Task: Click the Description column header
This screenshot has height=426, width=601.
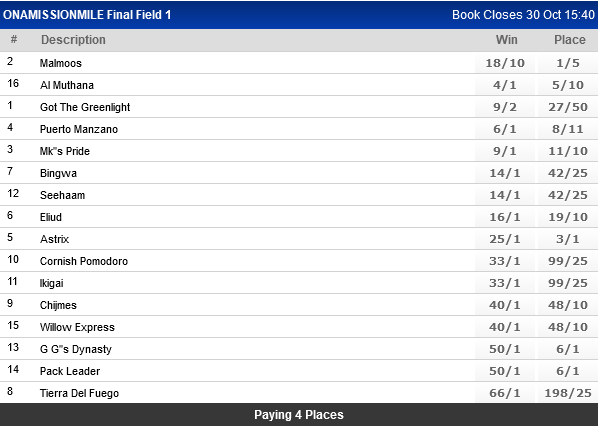Action: tap(73, 40)
